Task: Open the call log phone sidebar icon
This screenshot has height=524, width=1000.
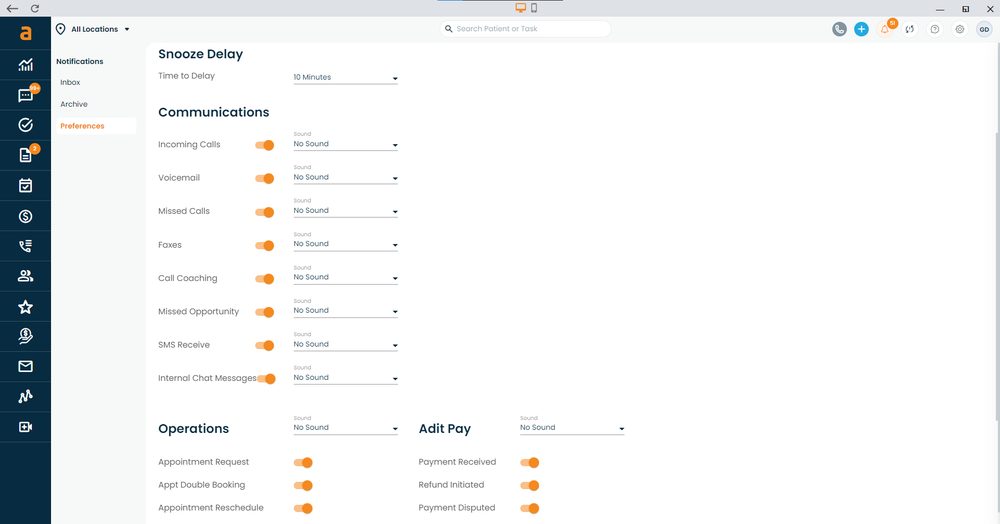Action: tap(26, 246)
